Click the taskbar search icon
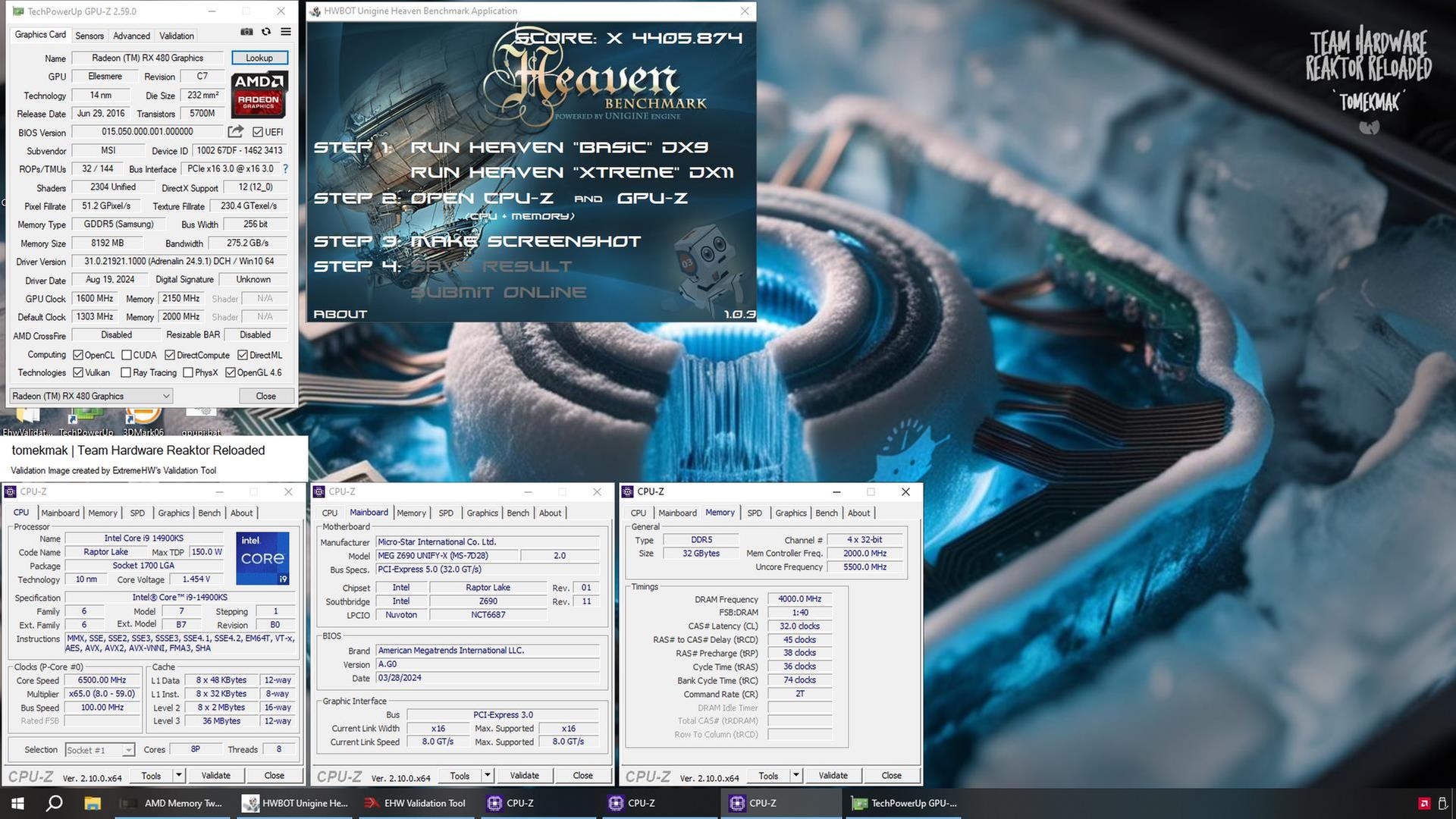Screen dimensions: 1456x819 click(54, 803)
